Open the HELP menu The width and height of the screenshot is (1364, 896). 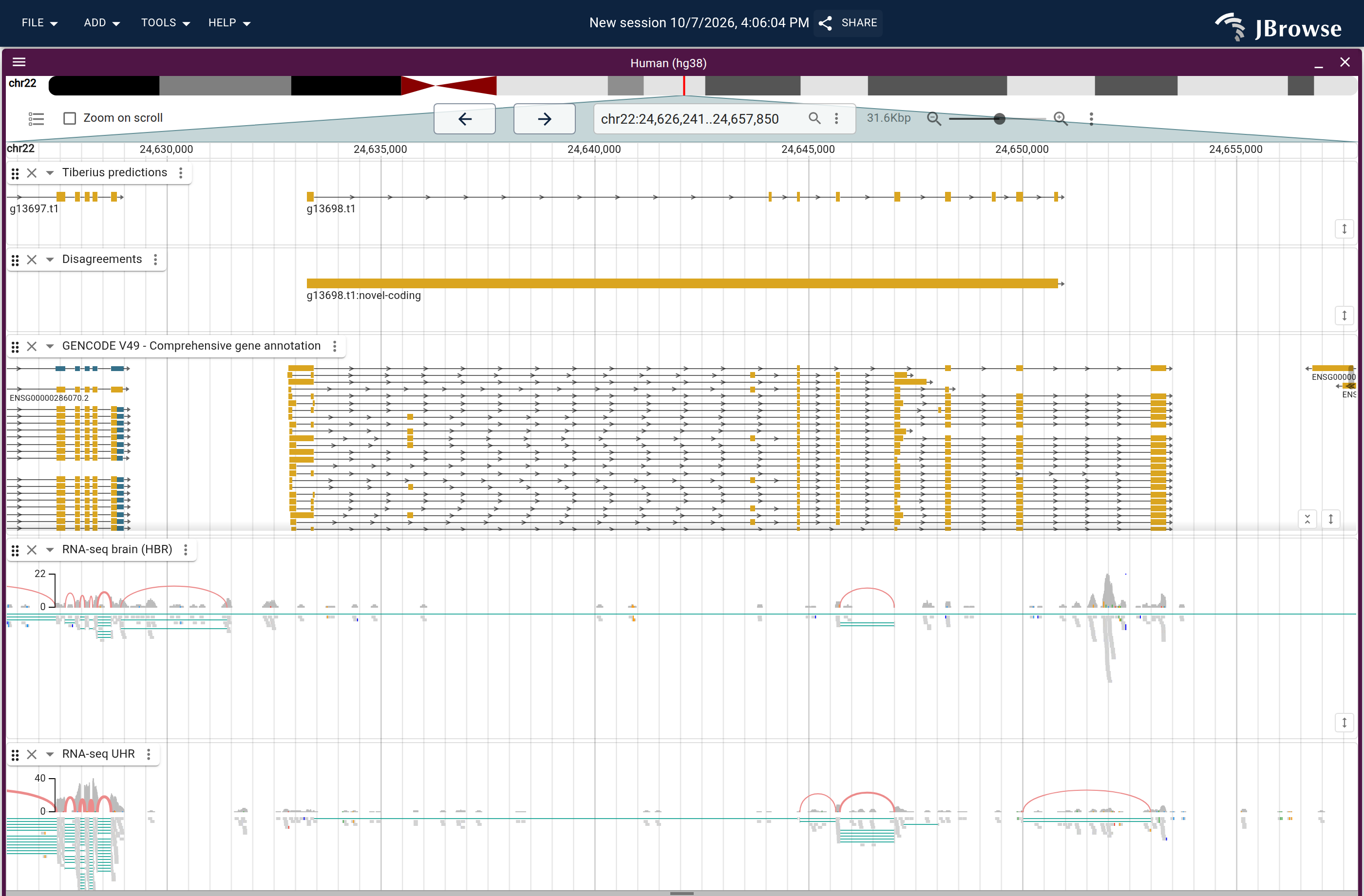pos(229,23)
